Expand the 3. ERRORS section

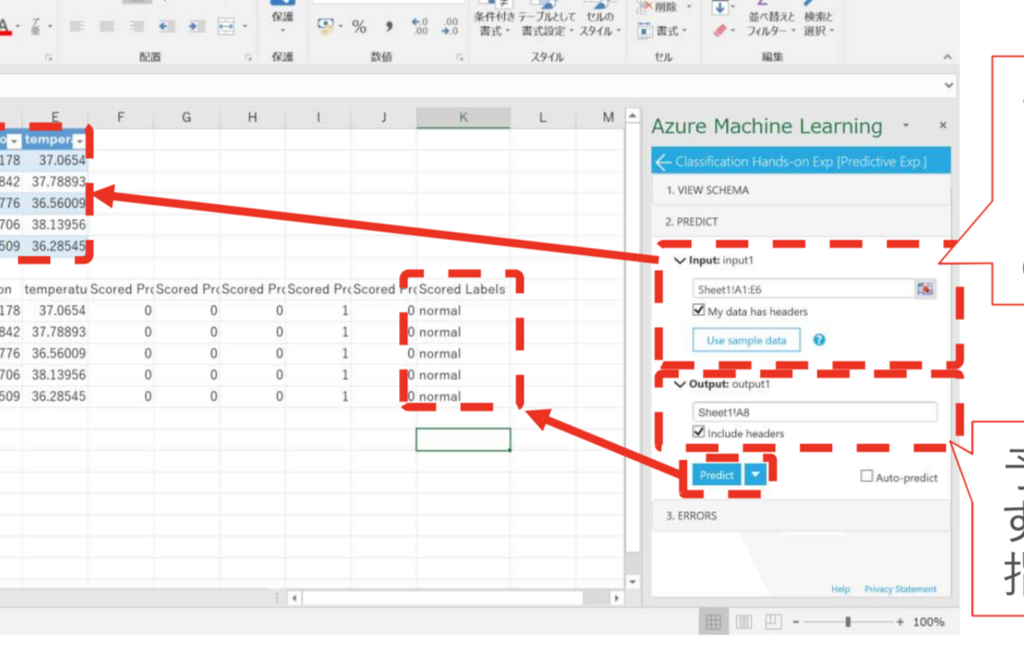(x=801, y=516)
